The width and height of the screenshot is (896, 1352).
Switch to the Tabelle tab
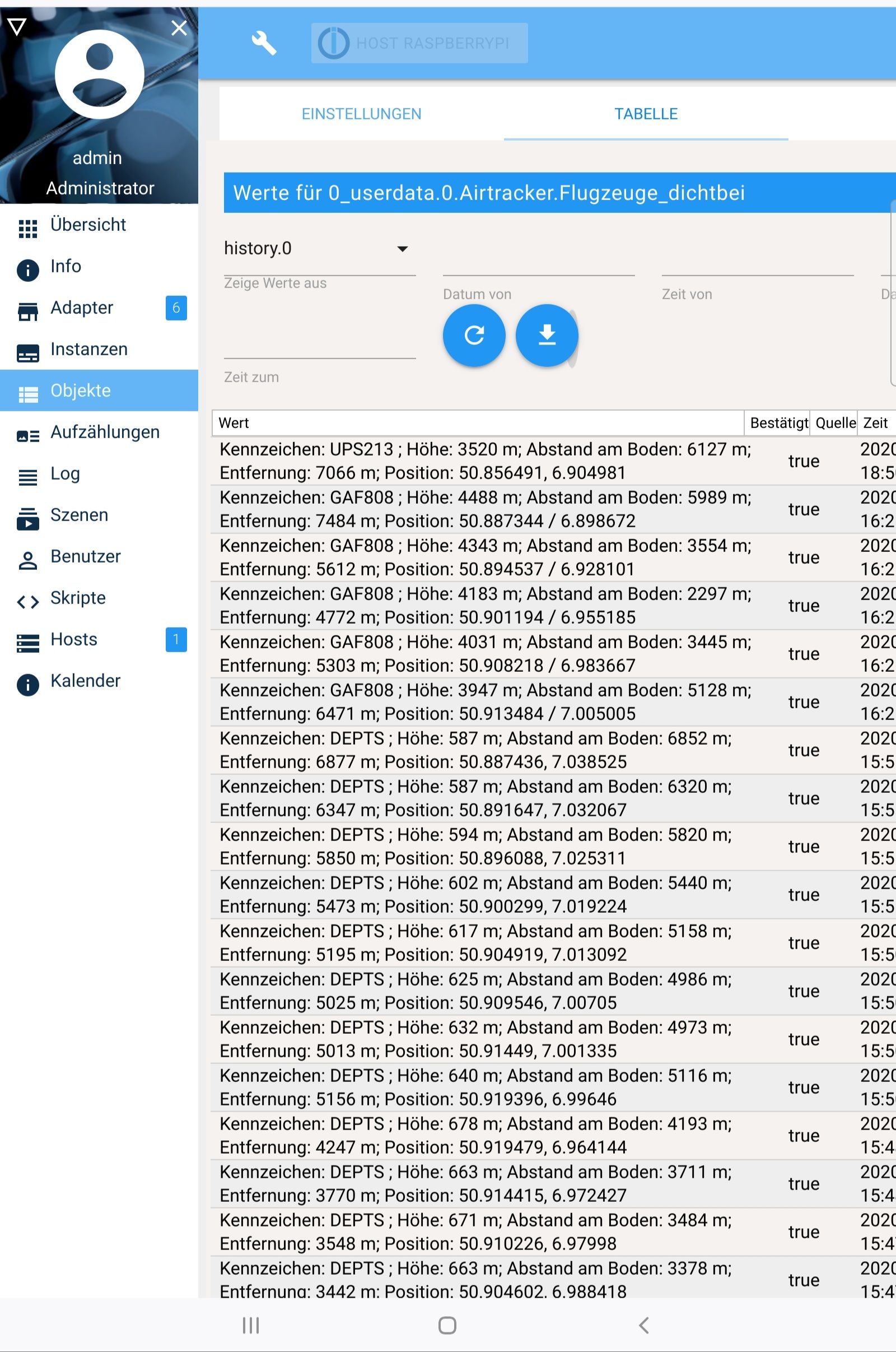click(x=646, y=114)
